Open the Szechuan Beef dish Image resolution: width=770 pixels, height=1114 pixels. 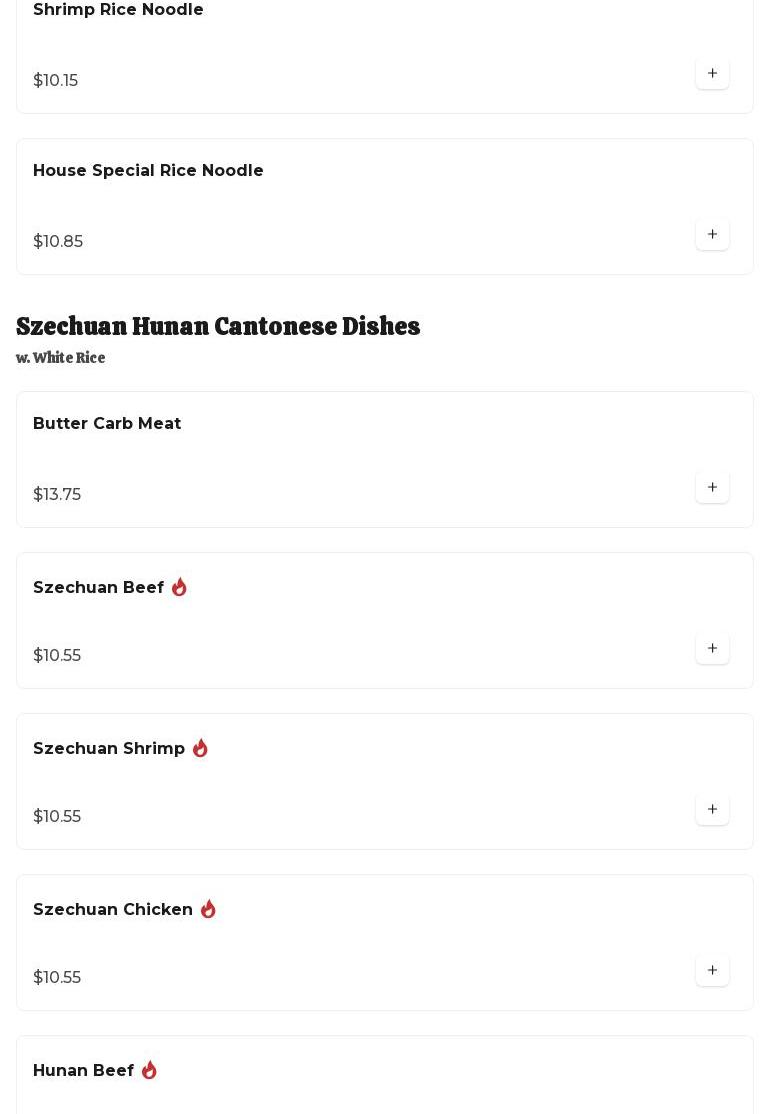98,588
